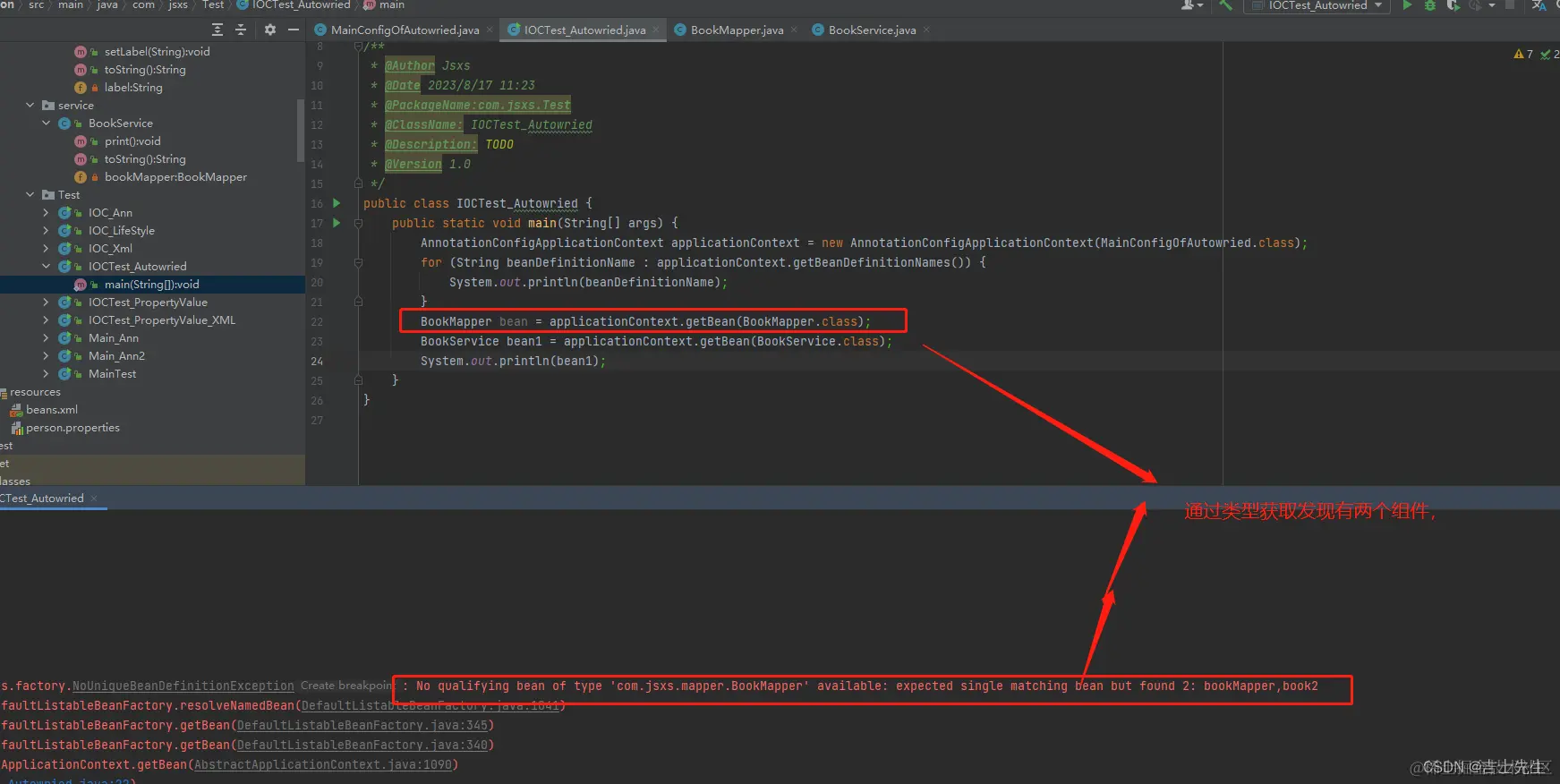Switch to BookService.java tab
This screenshot has width=1560, height=784.
tap(872, 30)
